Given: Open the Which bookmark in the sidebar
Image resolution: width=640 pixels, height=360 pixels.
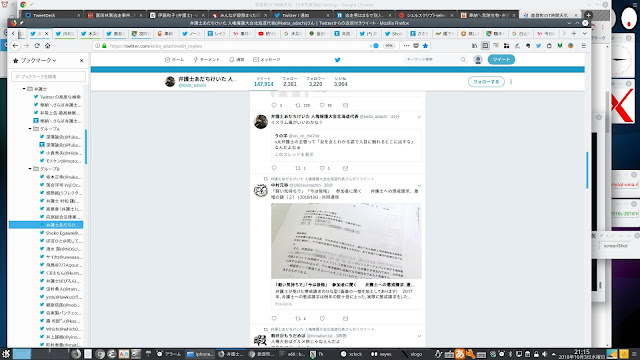Looking at the screenshot, I should 60,329.
